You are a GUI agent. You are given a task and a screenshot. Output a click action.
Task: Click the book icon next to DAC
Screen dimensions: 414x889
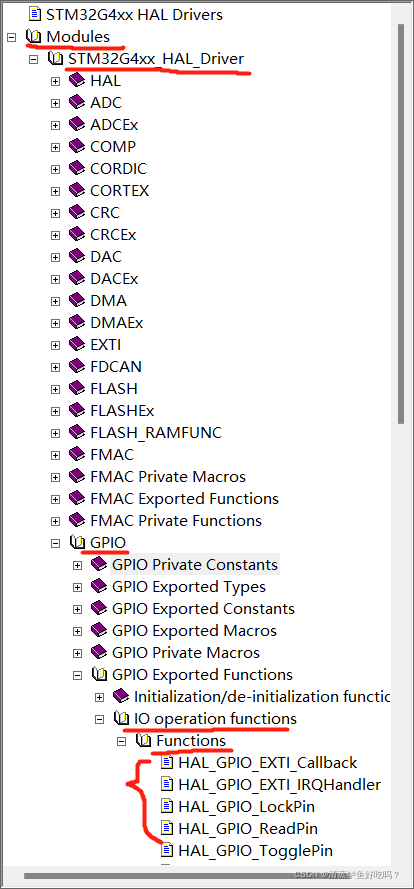pos(77,256)
